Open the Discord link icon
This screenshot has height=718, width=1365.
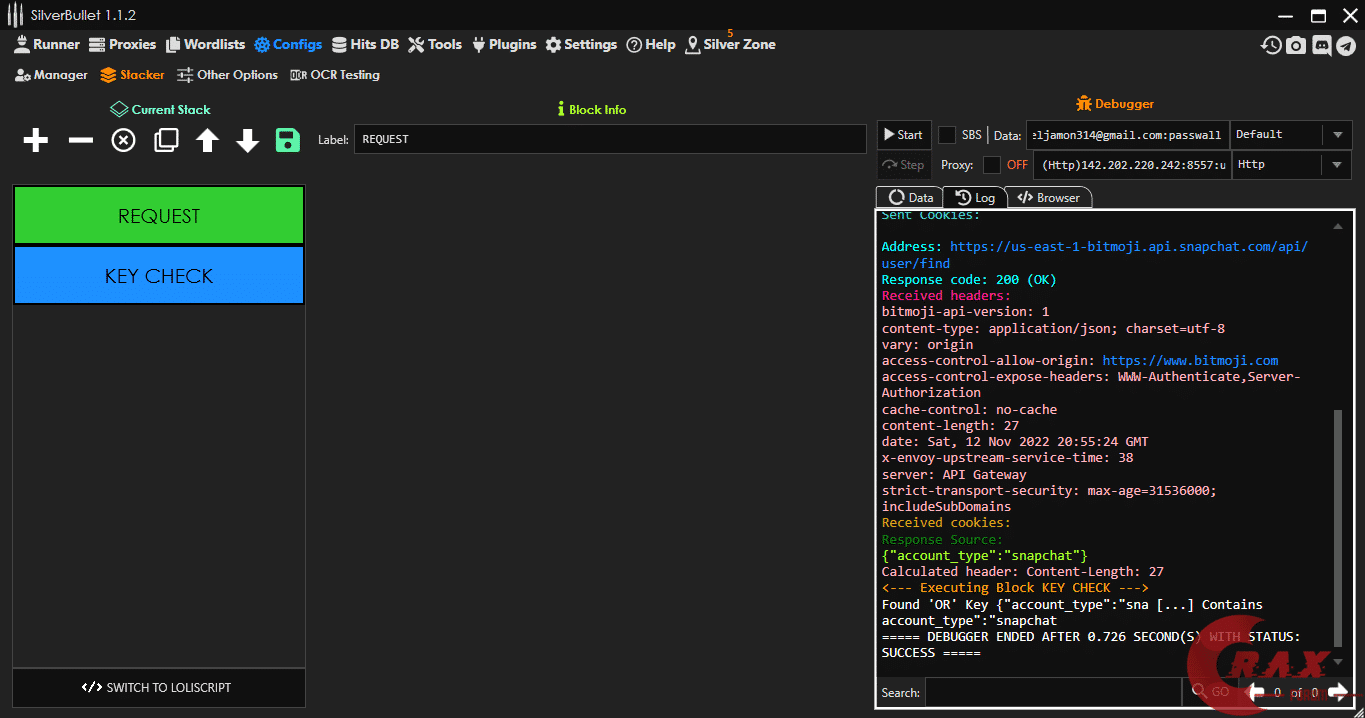pos(1321,45)
